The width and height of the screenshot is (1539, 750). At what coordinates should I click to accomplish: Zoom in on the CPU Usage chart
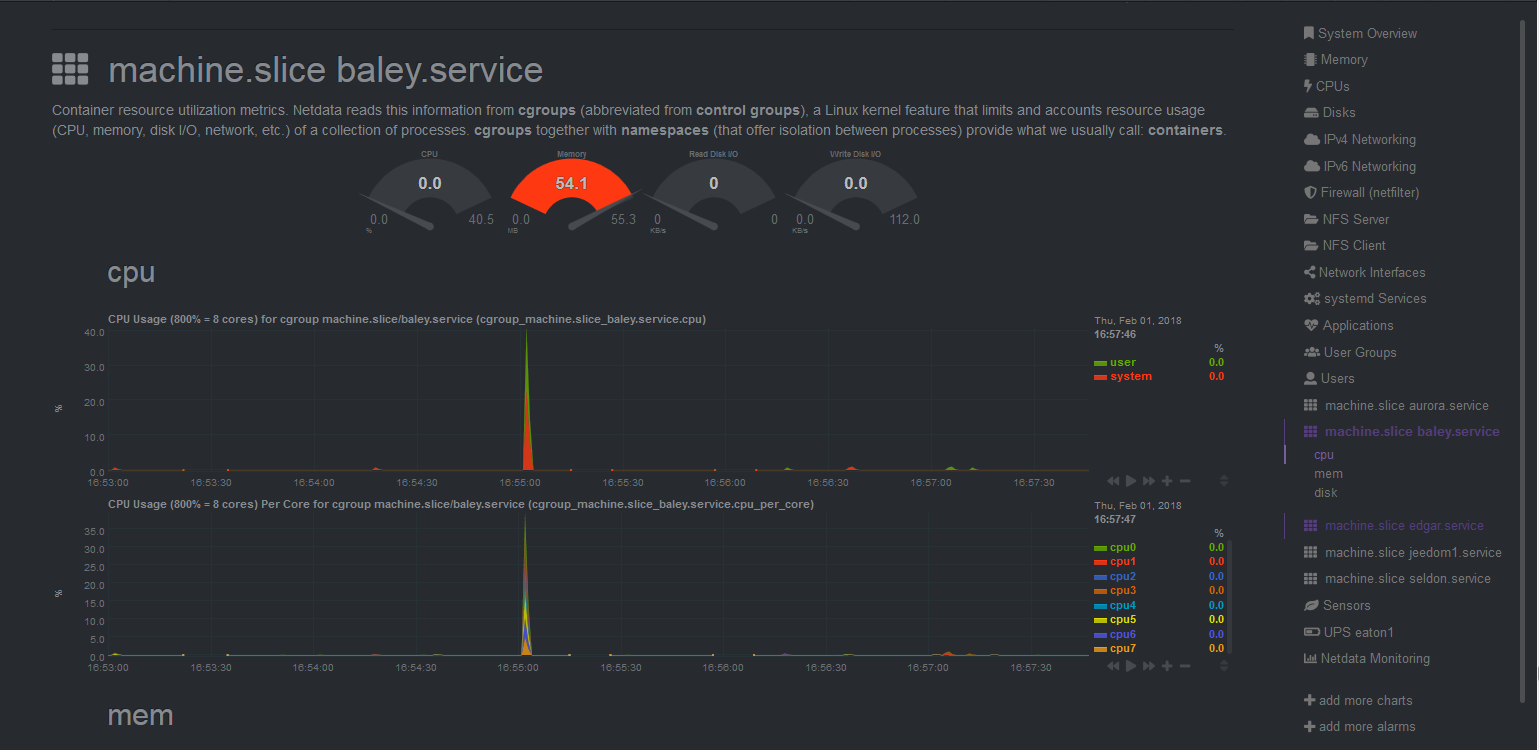coord(1167,481)
